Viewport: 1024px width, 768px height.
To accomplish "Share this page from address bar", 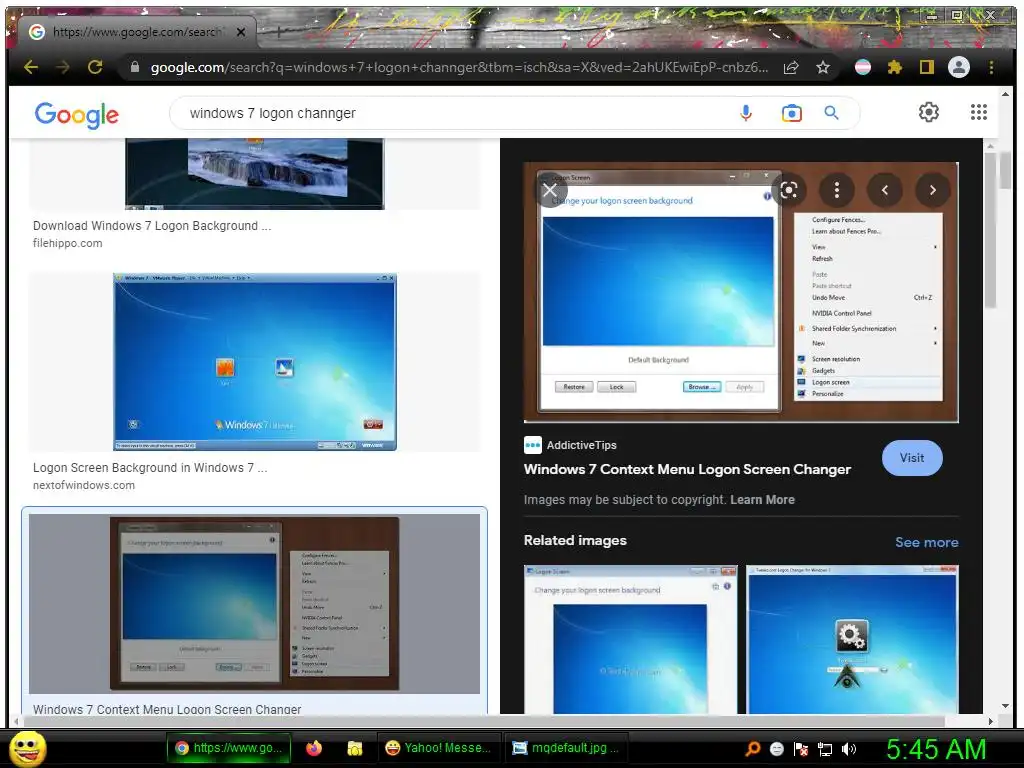I will pyautogui.click(x=791, y=67).
